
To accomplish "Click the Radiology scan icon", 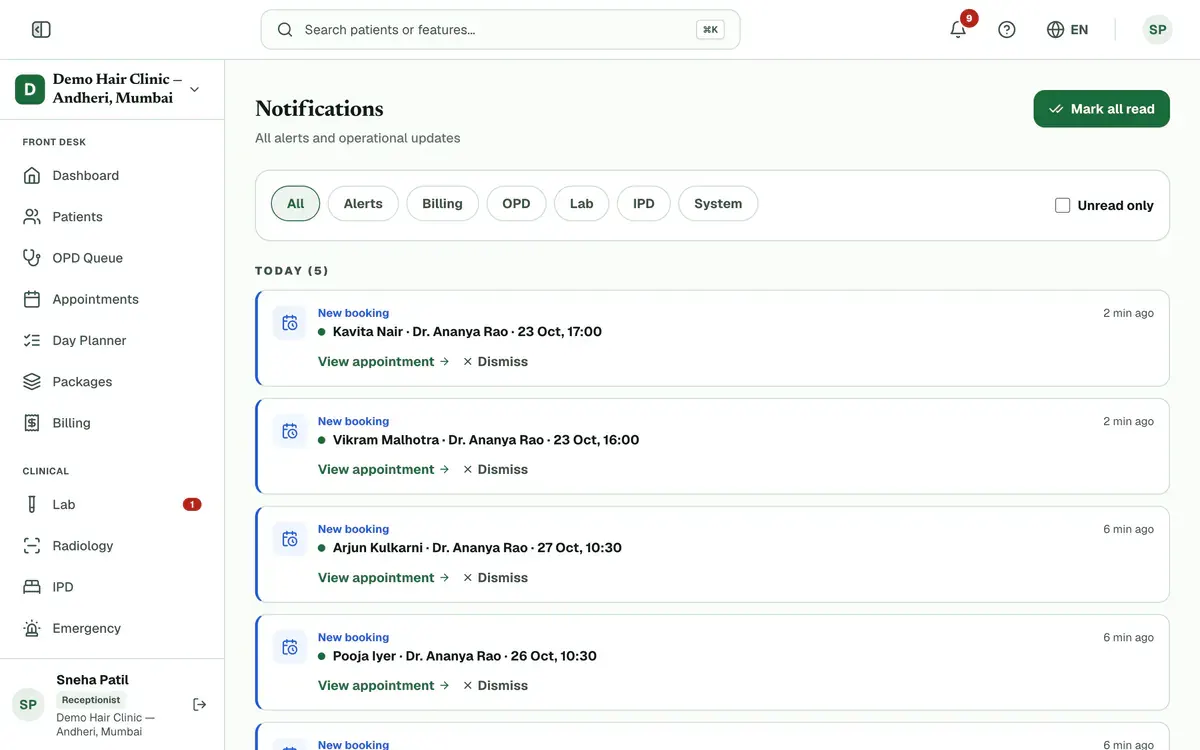I will (x=32, y=546).
